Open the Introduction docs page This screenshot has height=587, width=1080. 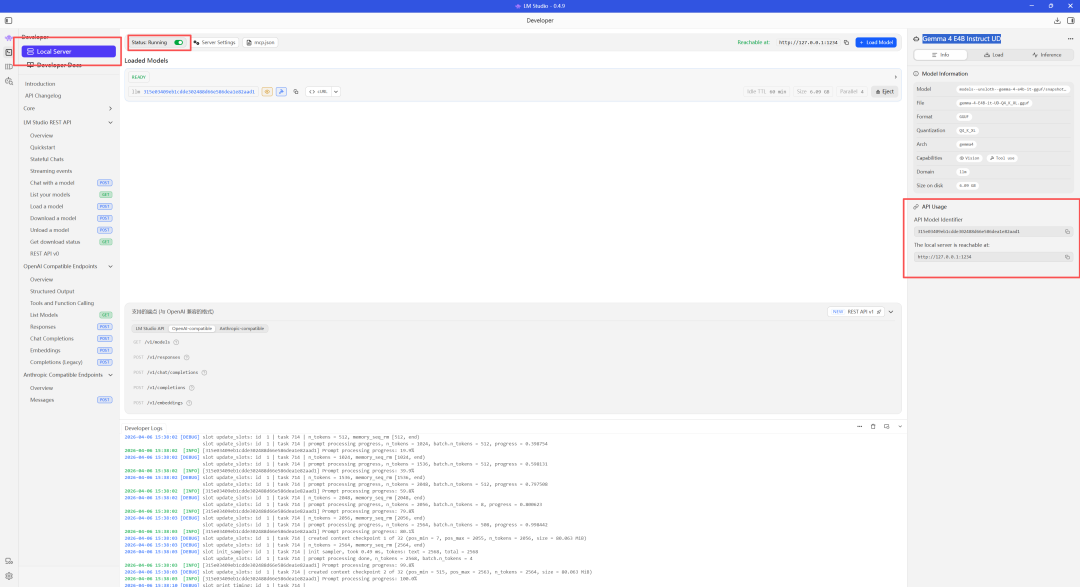(40, 84)
